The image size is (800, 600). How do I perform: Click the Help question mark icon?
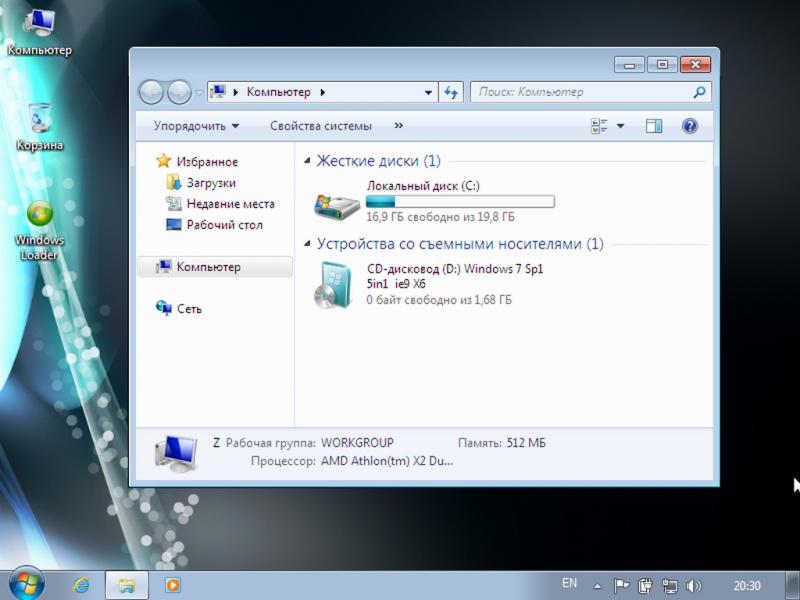(689, 126)
